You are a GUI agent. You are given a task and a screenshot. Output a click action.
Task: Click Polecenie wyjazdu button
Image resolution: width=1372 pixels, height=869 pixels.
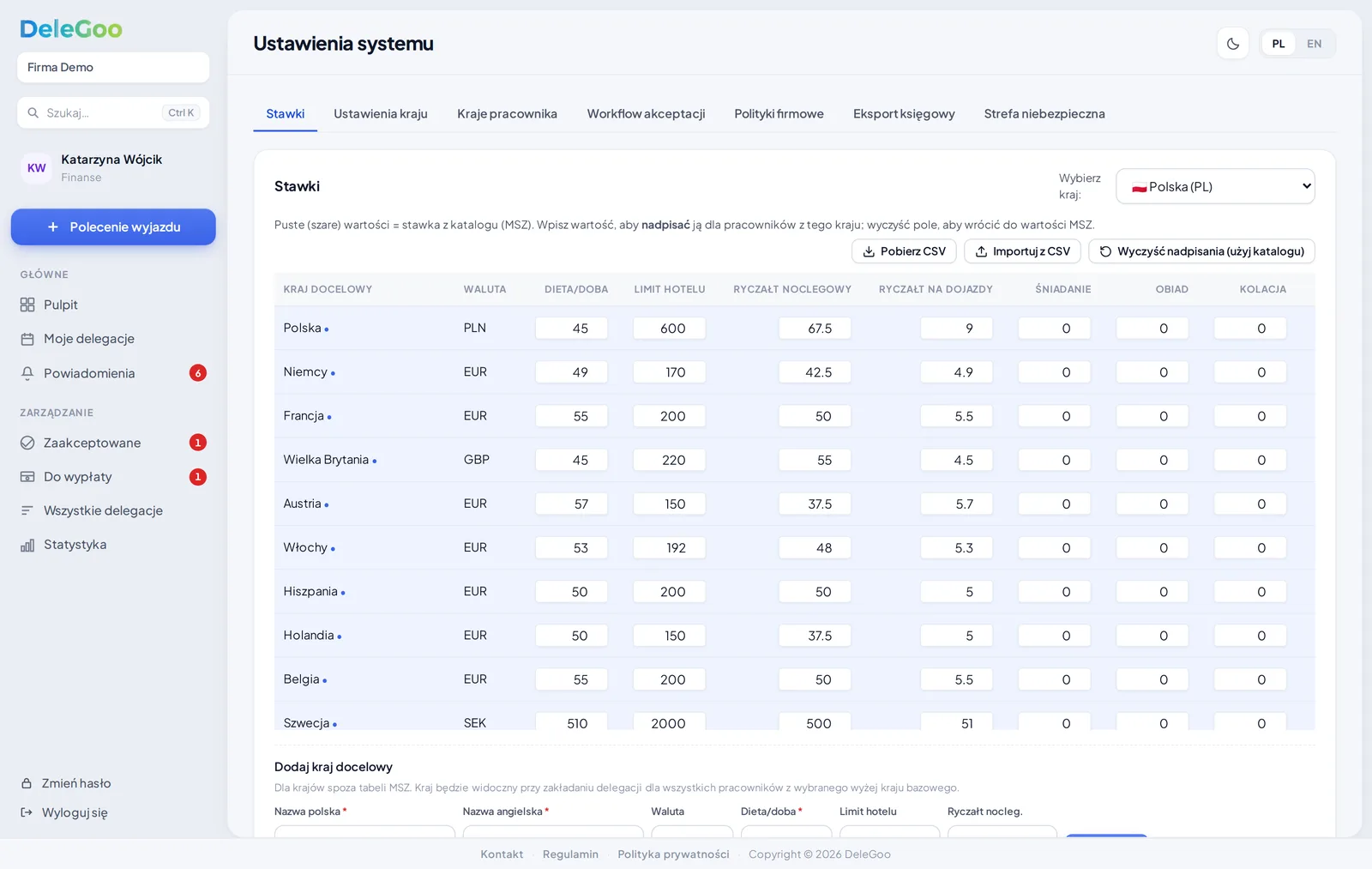[x=113, y=227]
